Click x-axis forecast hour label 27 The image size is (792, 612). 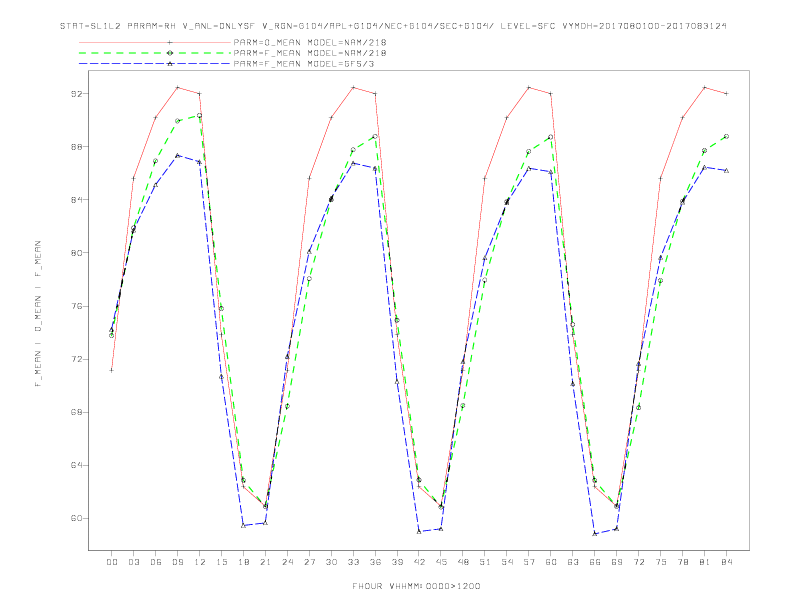point(309,562)
